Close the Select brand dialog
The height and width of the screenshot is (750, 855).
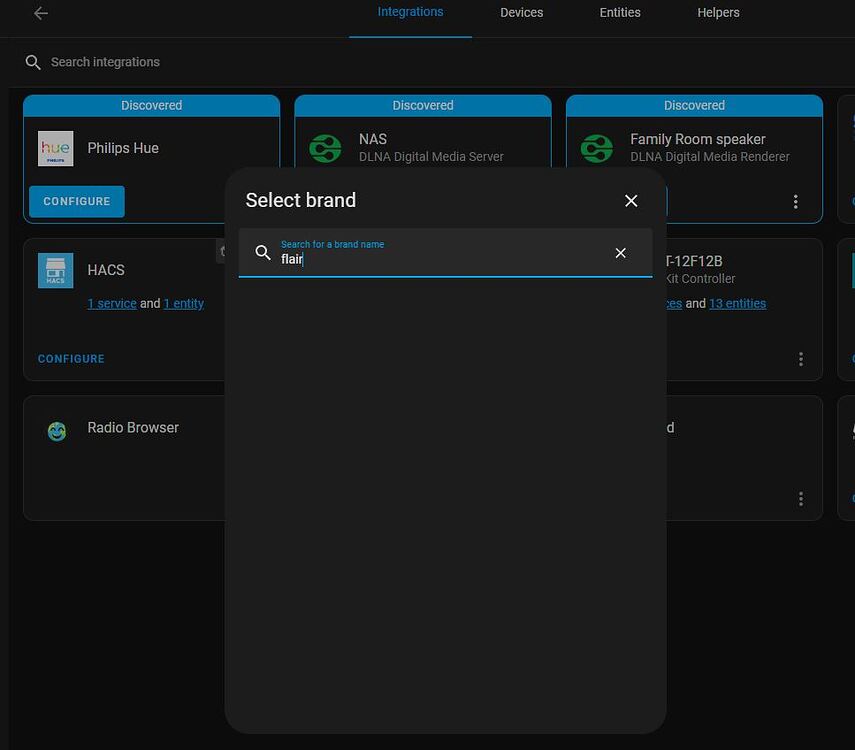(631, 200)
